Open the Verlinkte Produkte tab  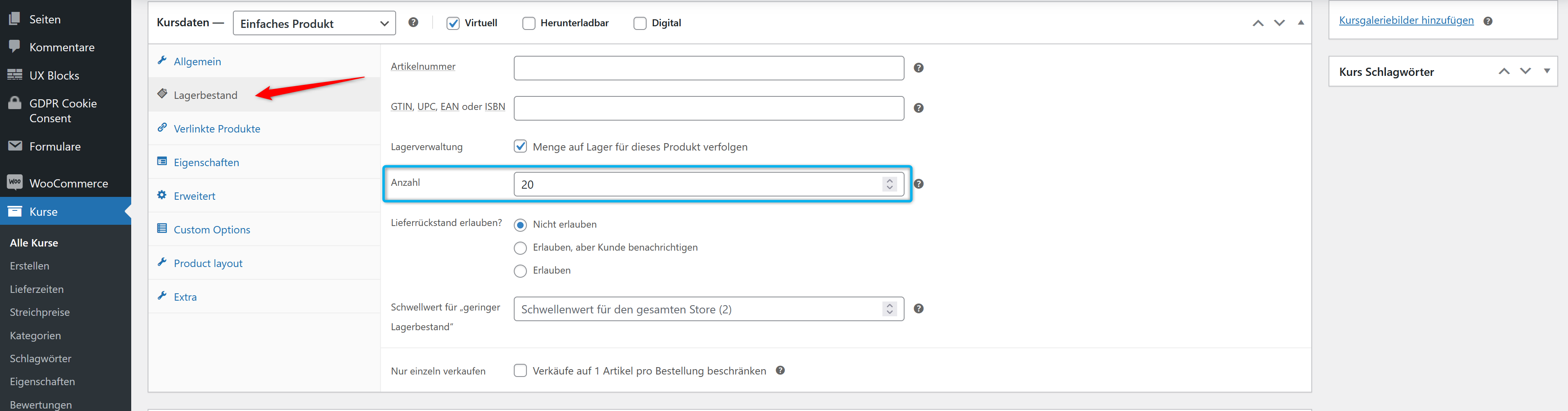coord(264,128)
